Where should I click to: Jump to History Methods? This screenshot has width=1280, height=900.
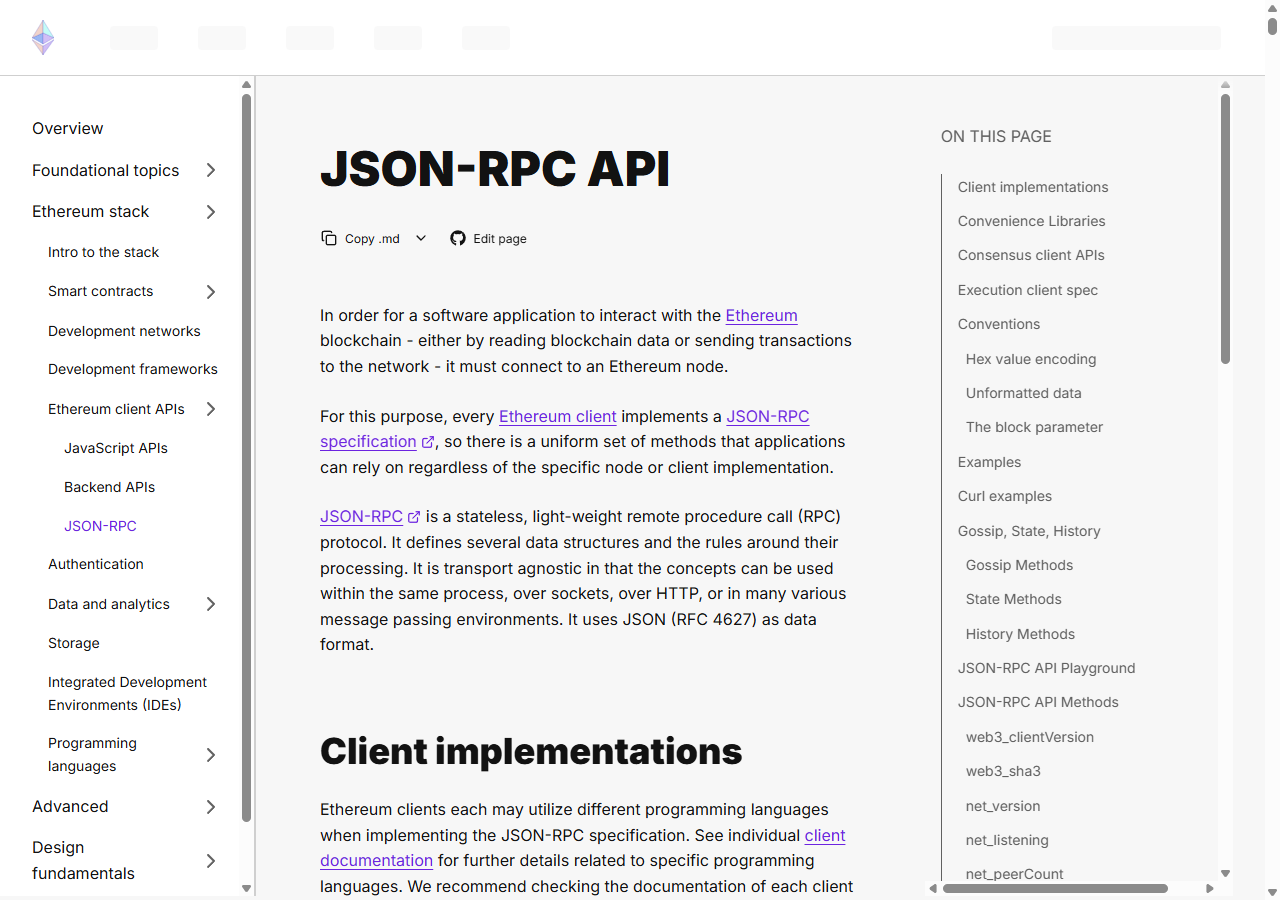click(1020, 634)
